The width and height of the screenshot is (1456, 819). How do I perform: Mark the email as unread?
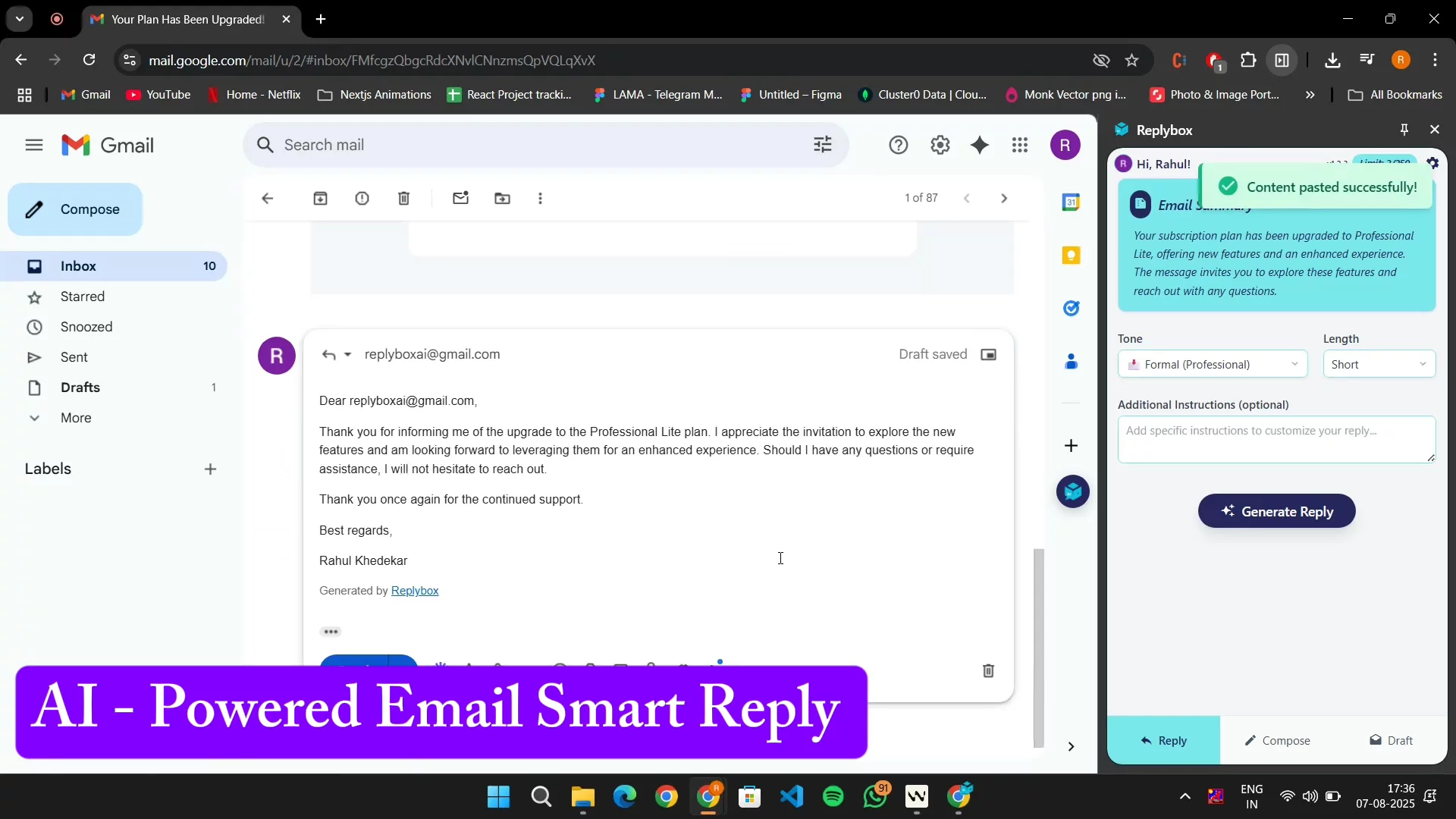click(x=461, y=198)
